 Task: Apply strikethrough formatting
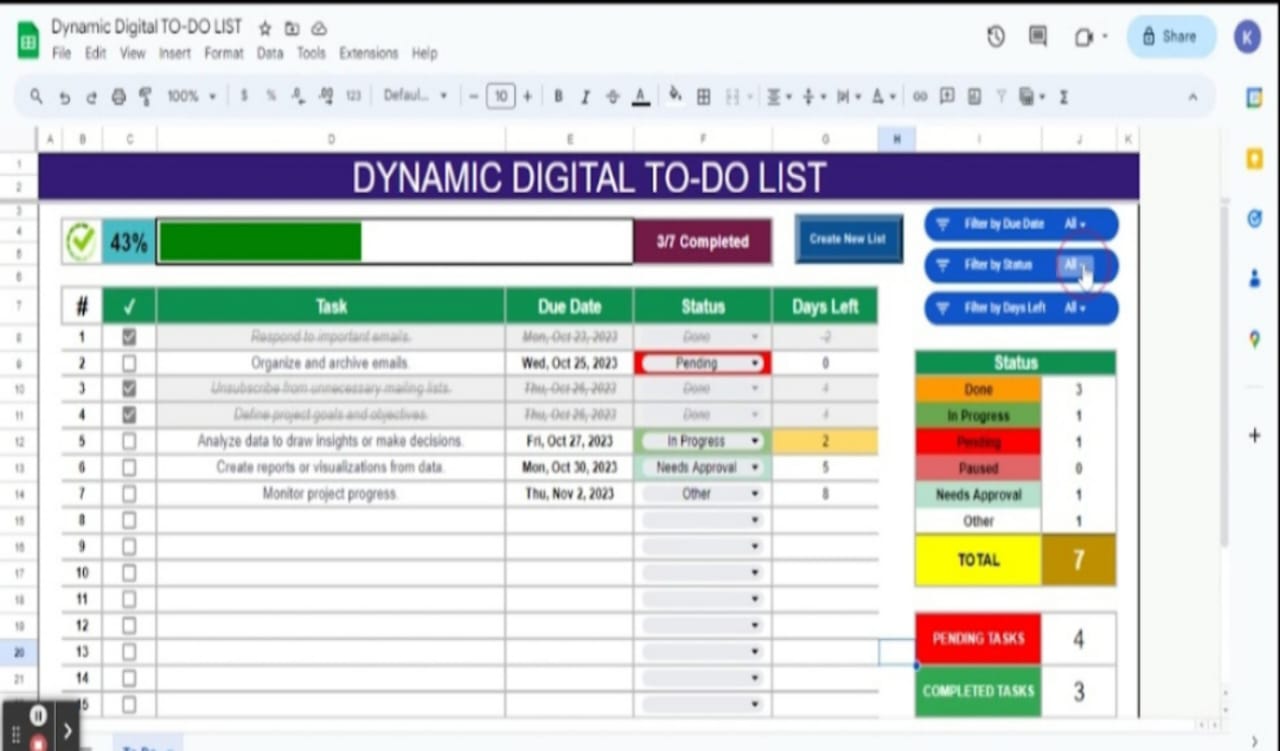tap(613, 97)
